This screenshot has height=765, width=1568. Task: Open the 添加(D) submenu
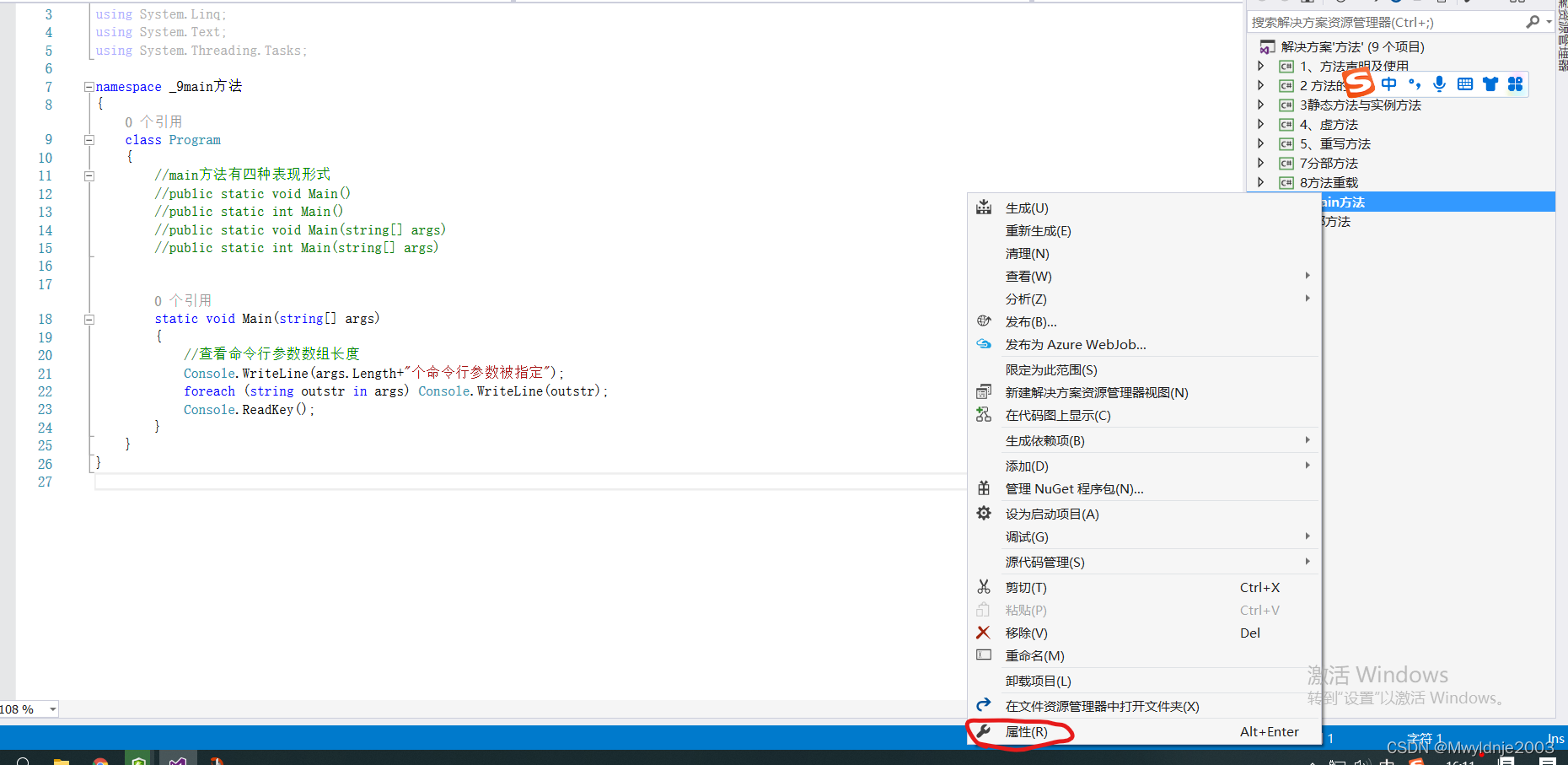(x=1144, y=466)
